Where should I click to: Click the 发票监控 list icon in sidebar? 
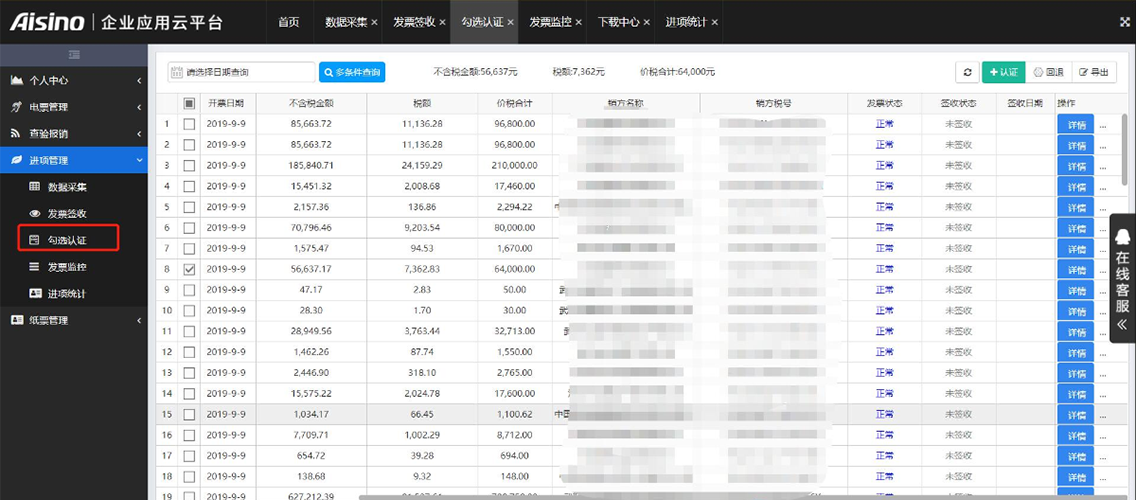pos(34,267)
